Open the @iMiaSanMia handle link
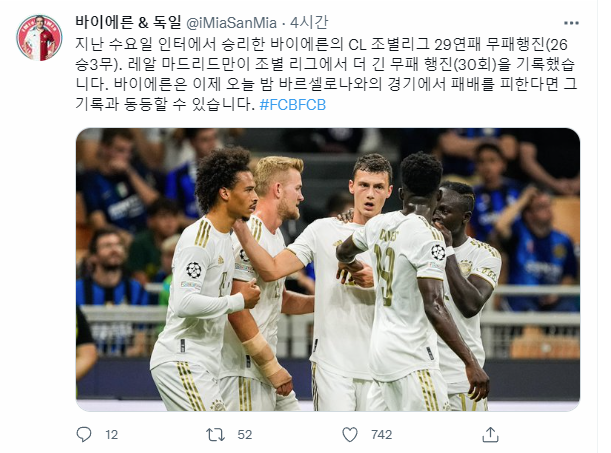 click(x=231, y=23)
